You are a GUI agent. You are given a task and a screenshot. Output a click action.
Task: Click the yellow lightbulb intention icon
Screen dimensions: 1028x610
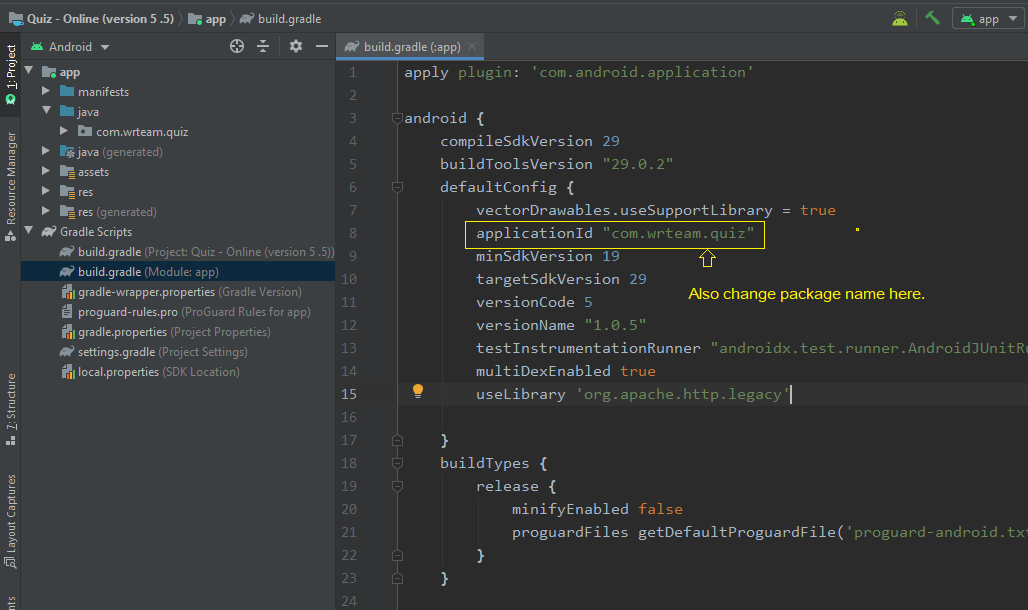tap(418, 392)
